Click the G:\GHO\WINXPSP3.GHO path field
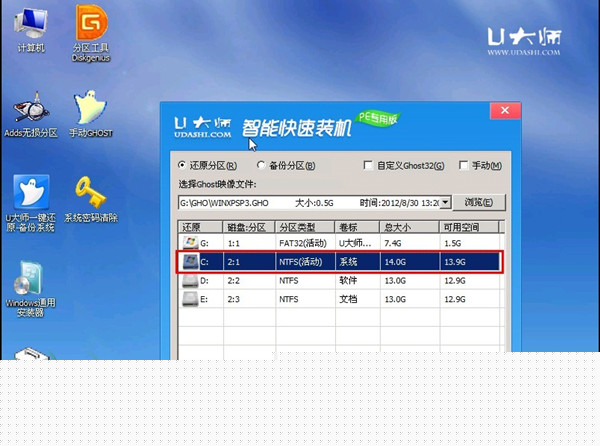The width and height of the screenshot is (600, 446). tap(260, 203)
